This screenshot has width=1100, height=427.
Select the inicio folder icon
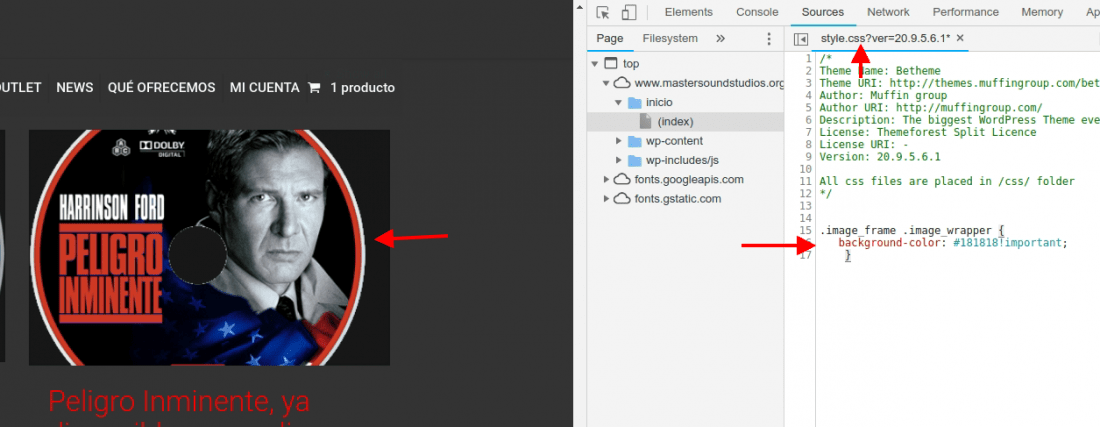(x=635, y=102)
